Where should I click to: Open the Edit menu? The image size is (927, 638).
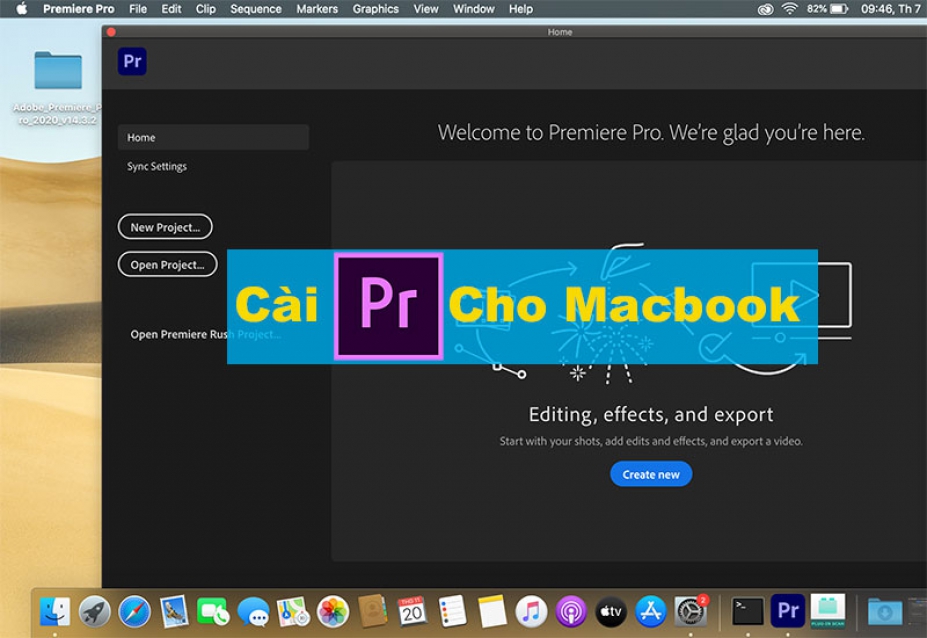171,9
